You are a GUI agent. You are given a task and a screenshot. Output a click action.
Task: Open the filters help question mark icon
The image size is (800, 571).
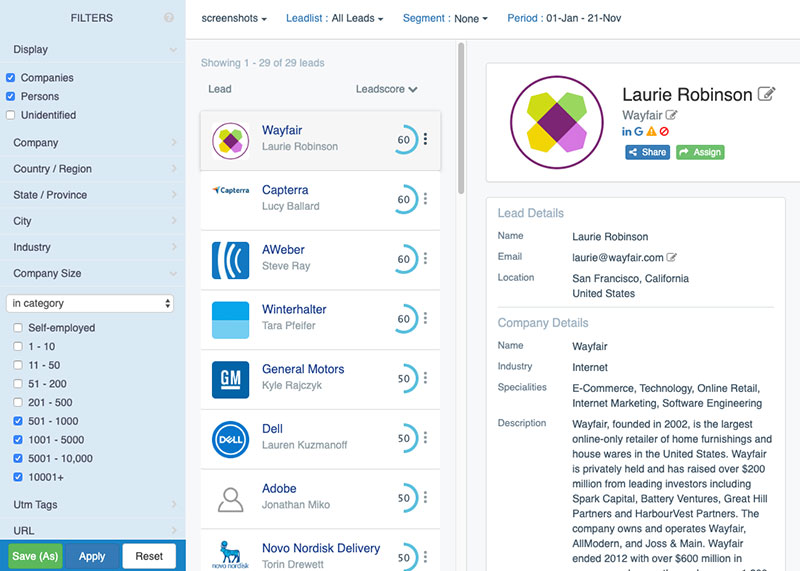(x=169, y=18)
